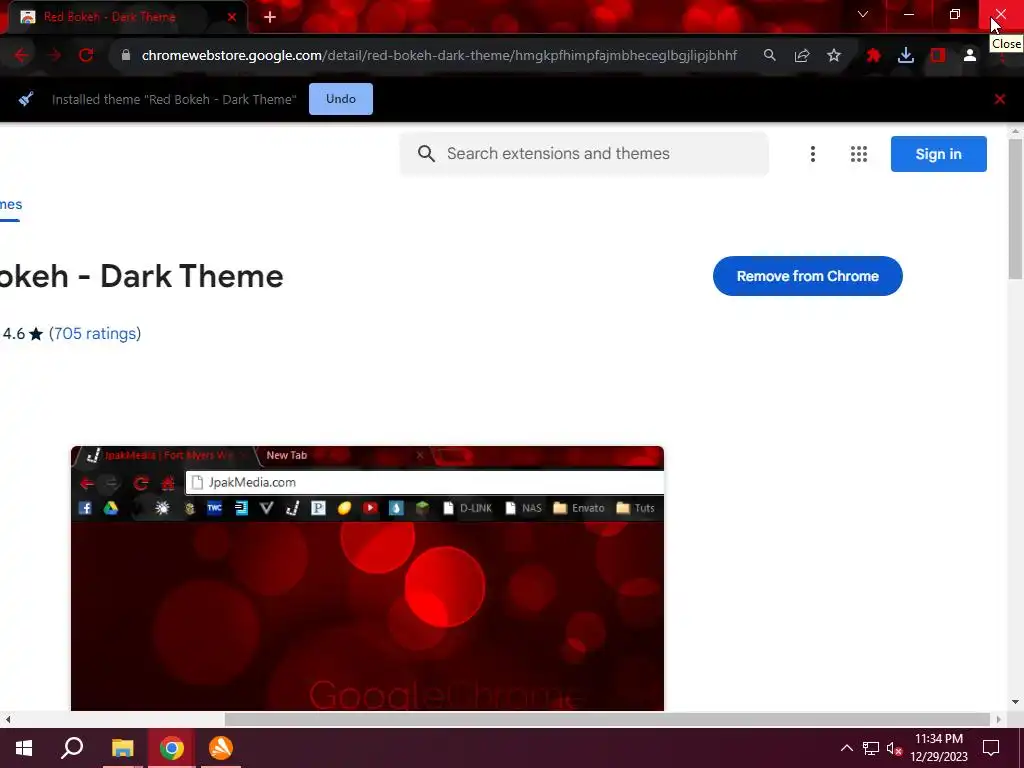Open the tab search chevron
Viewport: 1024px width, 768px height.
coord(863,14)
